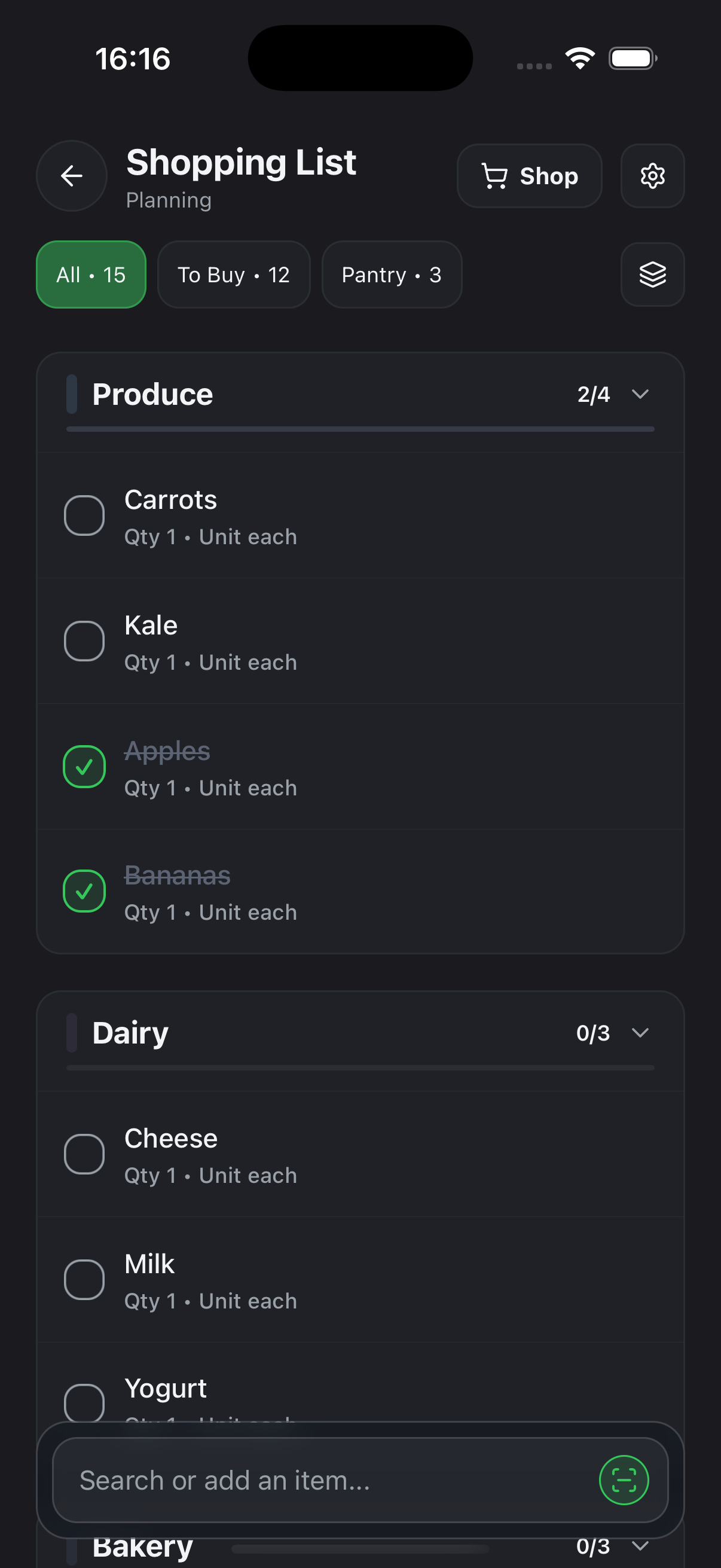Open the list settings gear

tap(652, 176)
